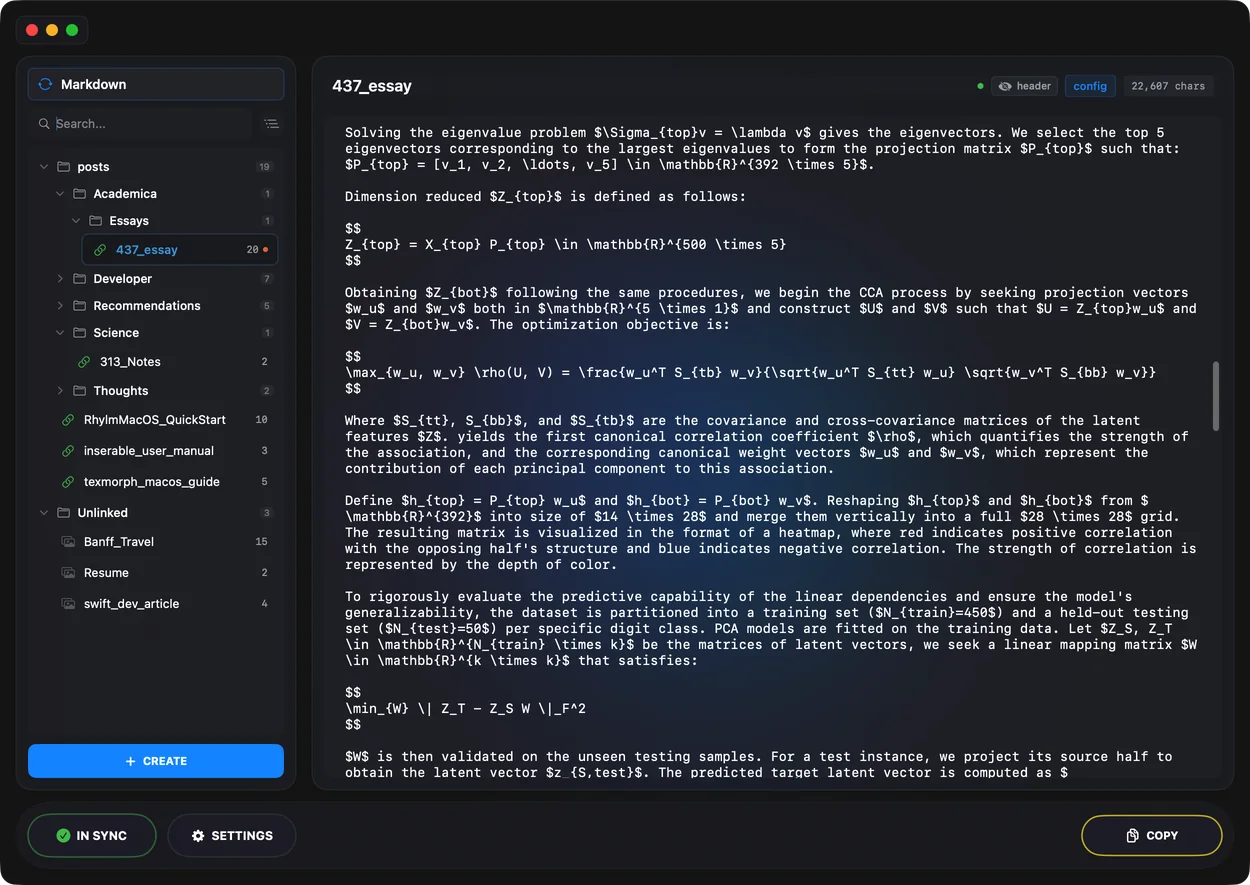This screenshot has width=1250, height=885.
Task: Click the Science folder icon
Action: [x=79, y=333]
